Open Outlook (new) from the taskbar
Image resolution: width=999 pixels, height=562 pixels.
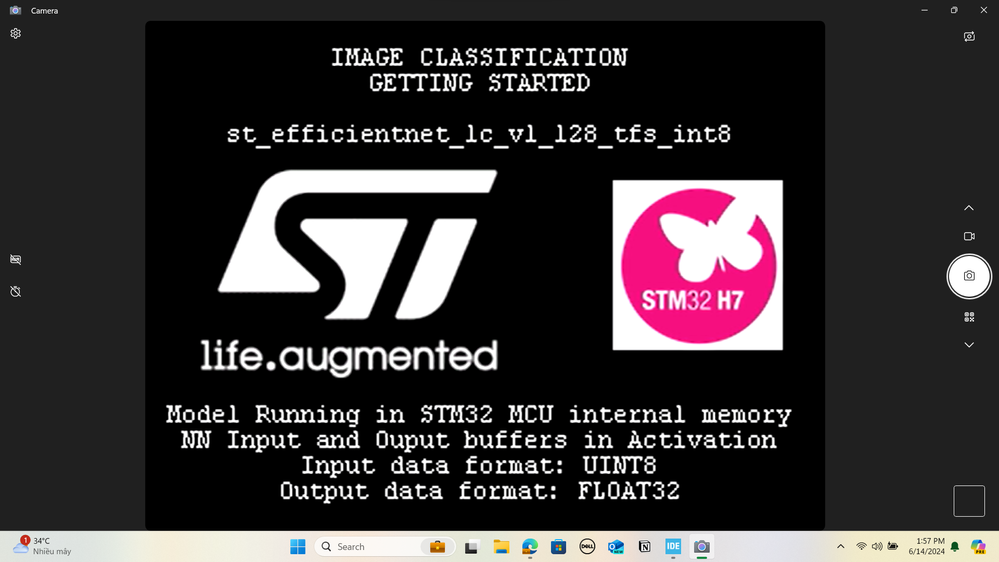tap(616, 547)
